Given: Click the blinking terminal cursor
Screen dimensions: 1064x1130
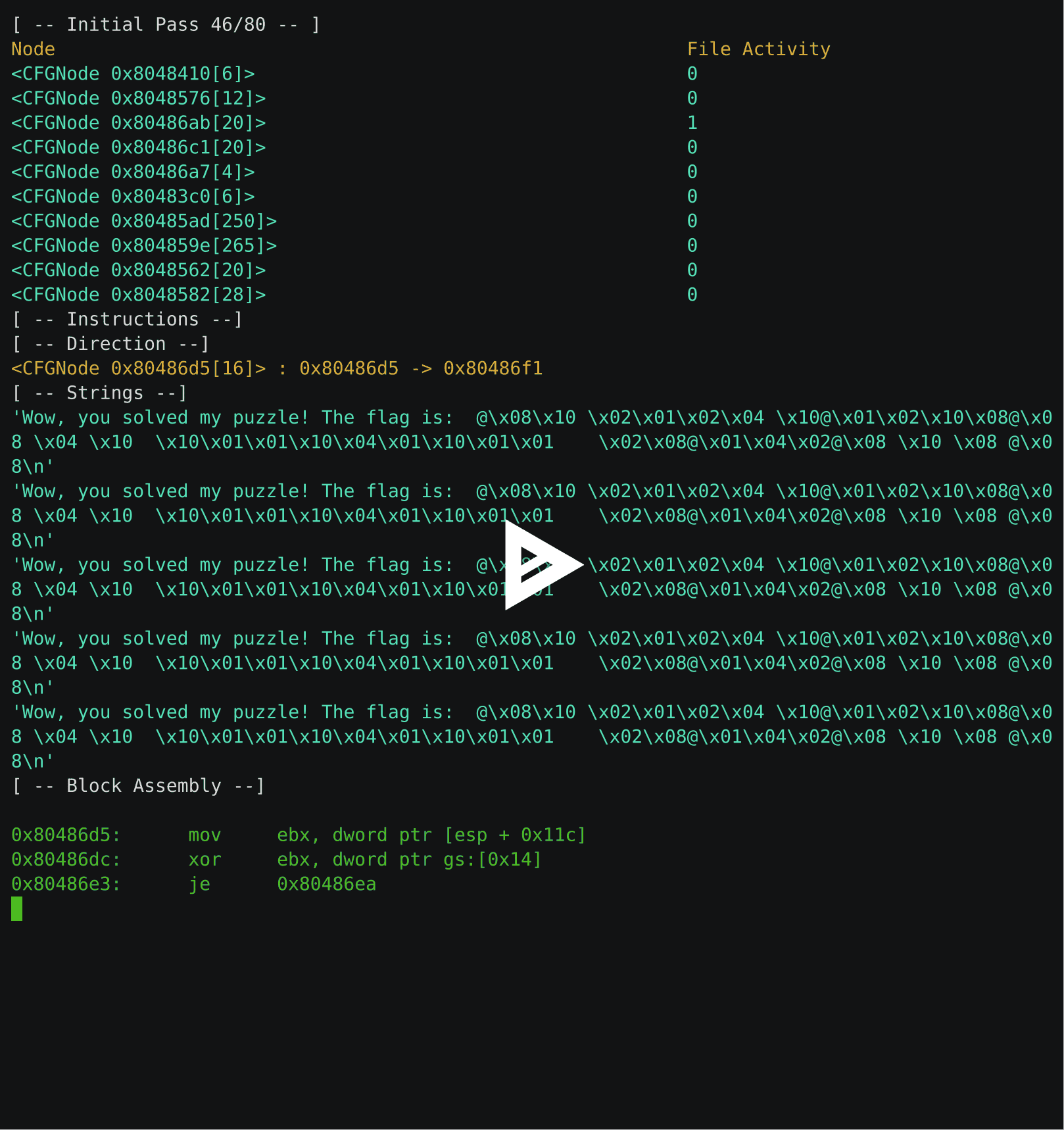Looking at the screenshot, I should point(17,910).
